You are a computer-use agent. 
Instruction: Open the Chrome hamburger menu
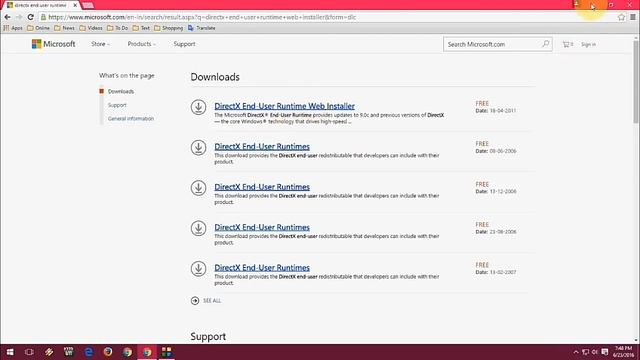[633, 17]
